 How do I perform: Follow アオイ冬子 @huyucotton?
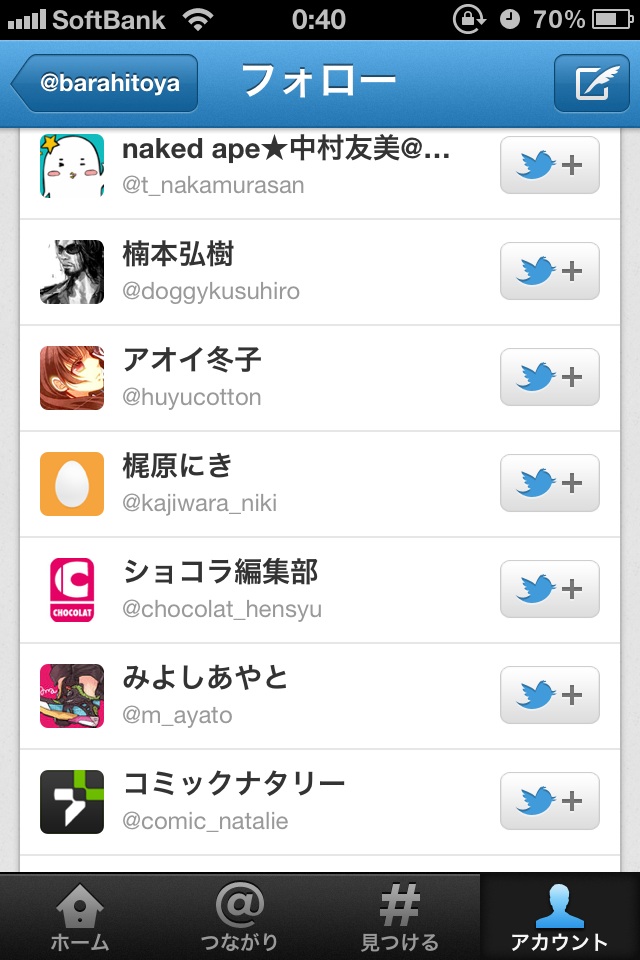click(549, 377)
